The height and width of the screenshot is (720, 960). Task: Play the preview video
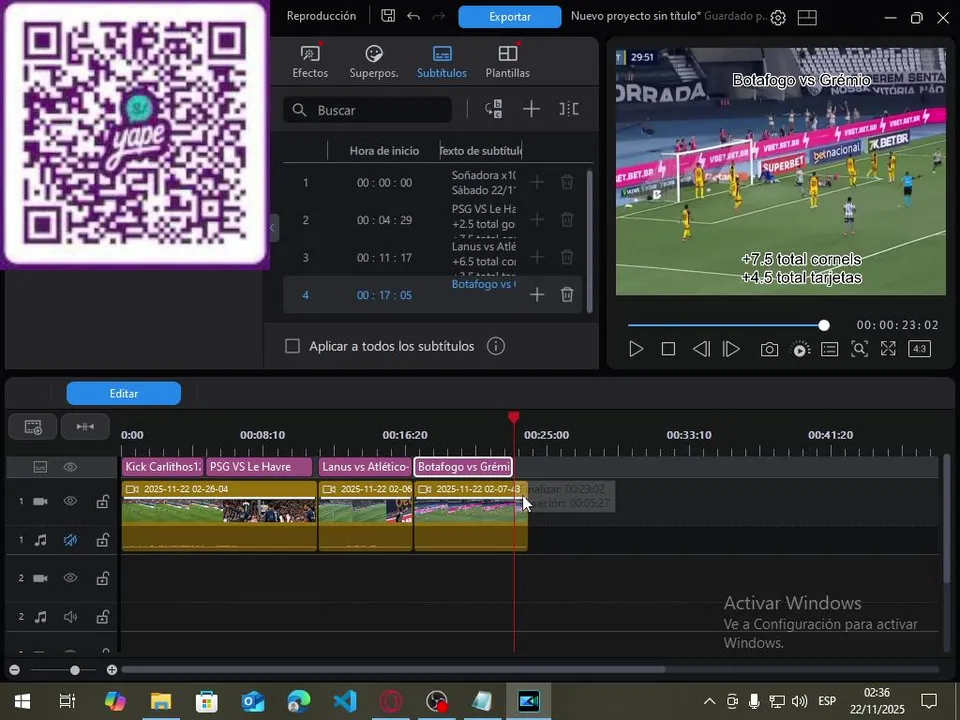pos(636,349)
